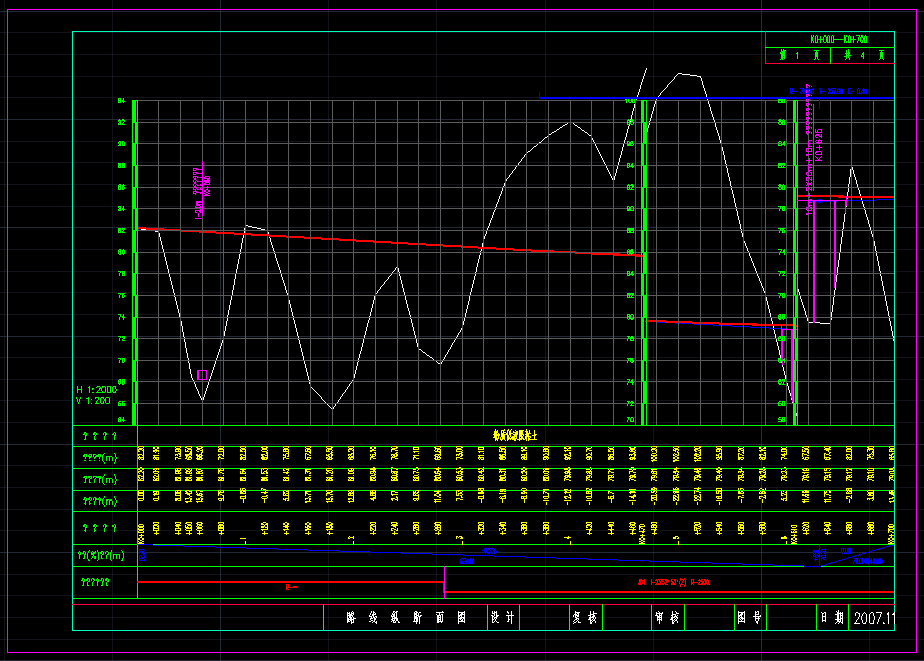Select the H 1:2000 horizontal scale label
The height and width of the screenshot is (661, 924).
[x=97, y=389]
